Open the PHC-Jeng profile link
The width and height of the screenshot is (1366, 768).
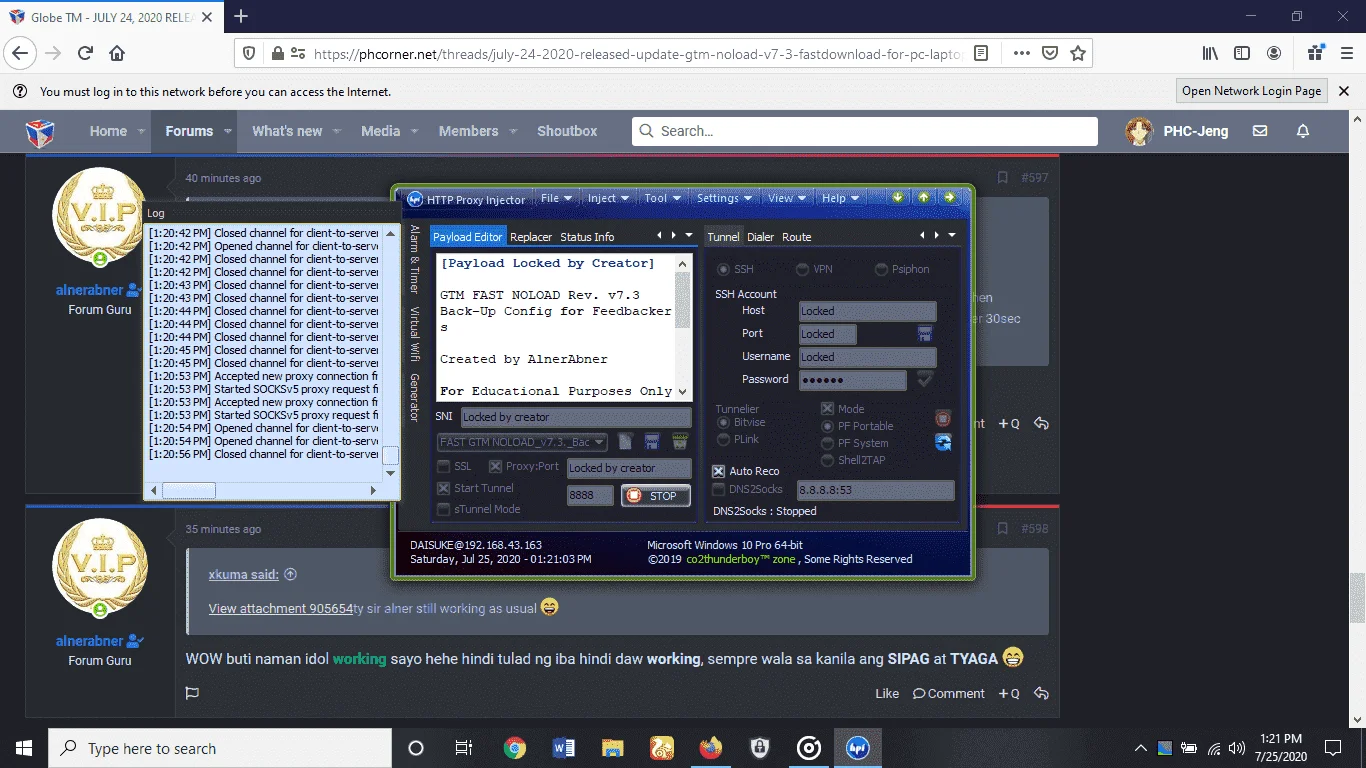(1176, 131)
